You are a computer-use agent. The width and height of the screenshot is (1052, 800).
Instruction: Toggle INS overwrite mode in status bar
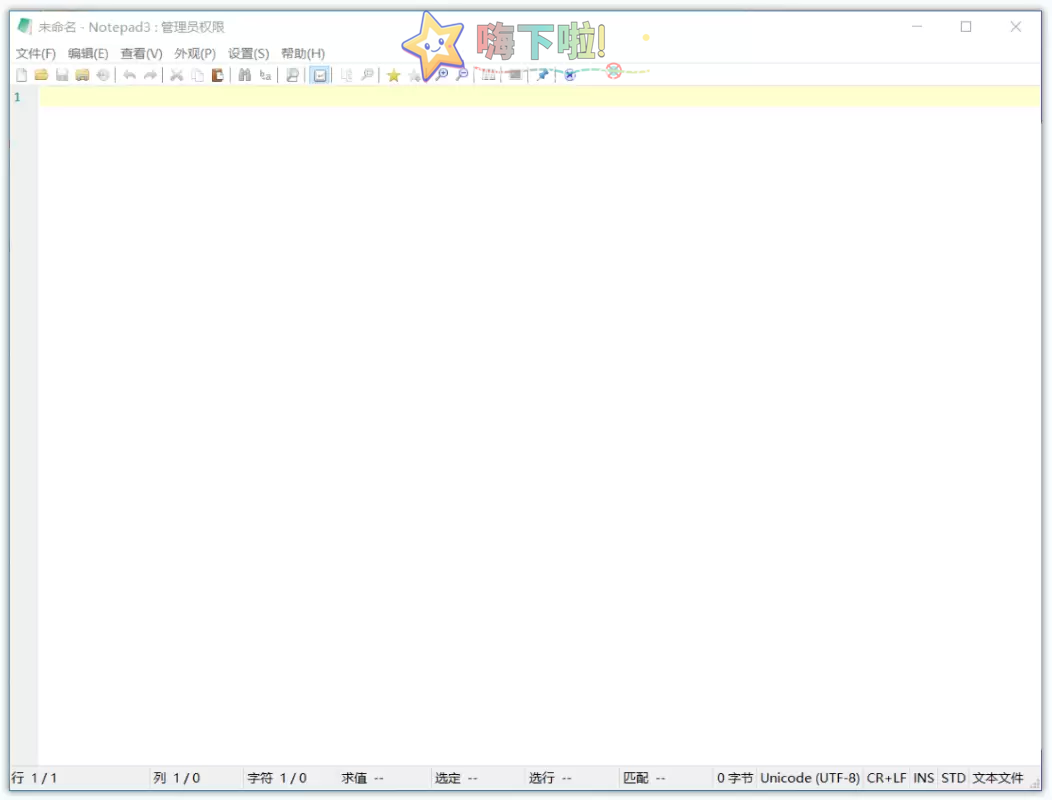(923, 777)
